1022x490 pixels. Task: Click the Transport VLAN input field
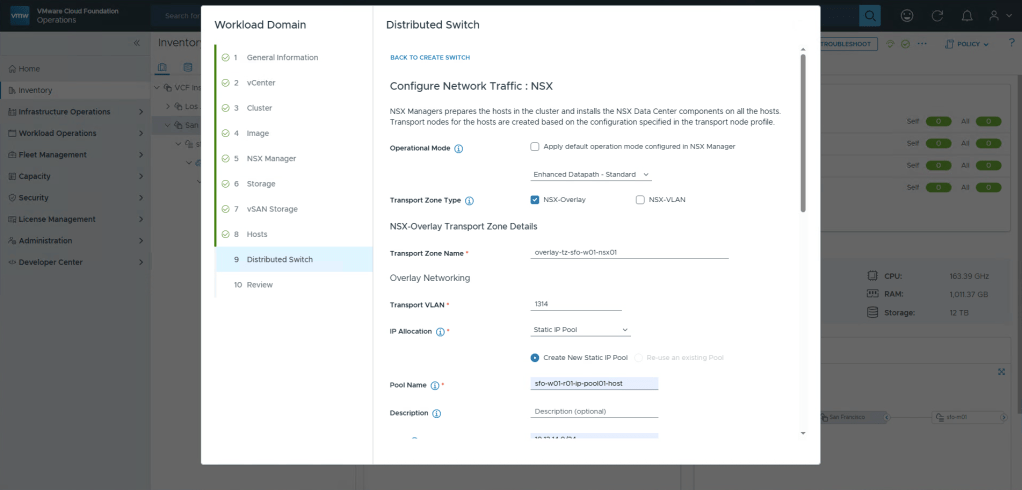[576, 304]
